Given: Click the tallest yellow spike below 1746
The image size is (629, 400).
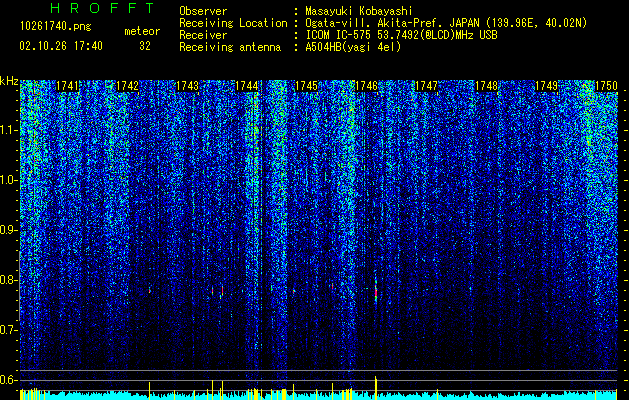Looking at the screenshot, I should (x=376, y=387).
